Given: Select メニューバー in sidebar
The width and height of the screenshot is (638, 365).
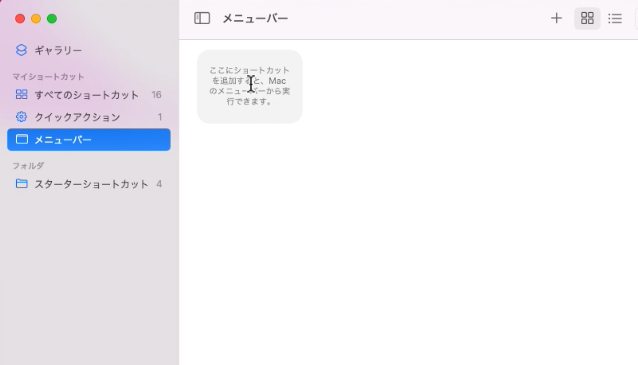Looking at the screenshot, I should 89,140.
